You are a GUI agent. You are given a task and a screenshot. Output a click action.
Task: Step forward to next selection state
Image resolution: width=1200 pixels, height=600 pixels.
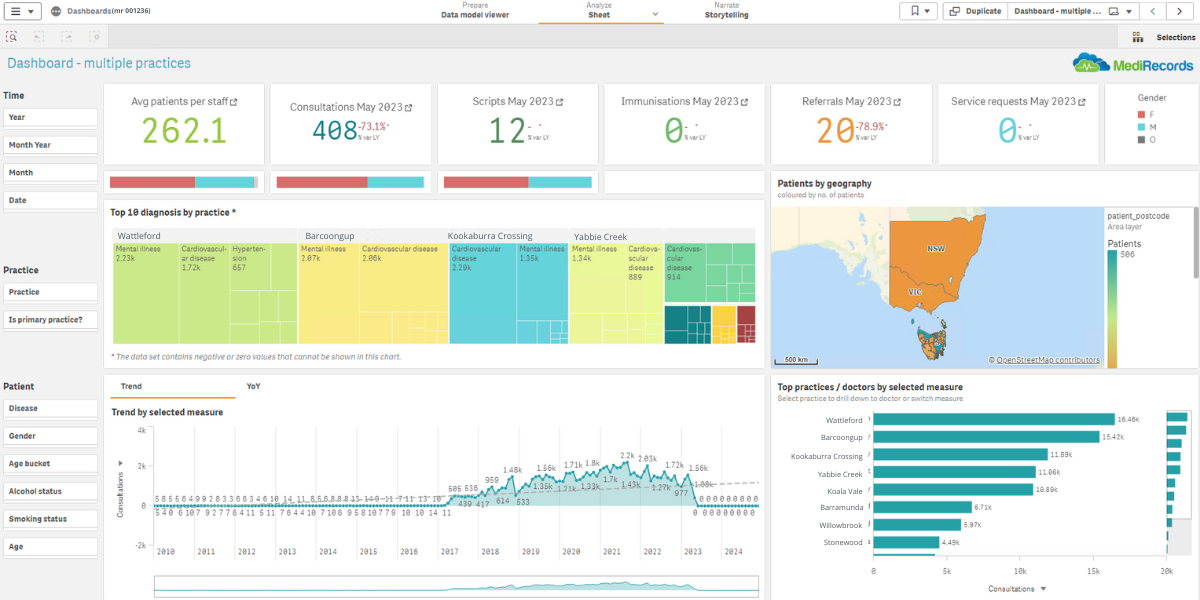click(66, 36)
